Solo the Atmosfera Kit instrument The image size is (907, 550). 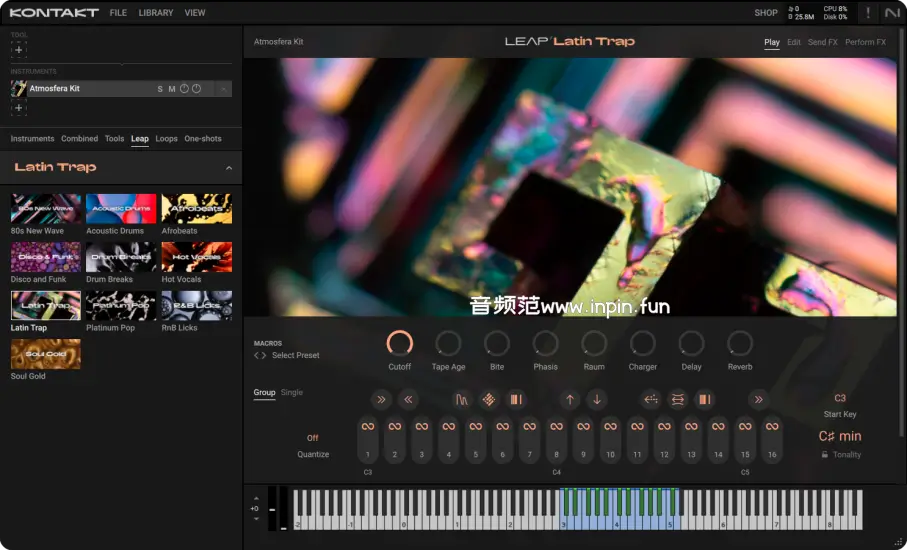[x=159, y=89]
